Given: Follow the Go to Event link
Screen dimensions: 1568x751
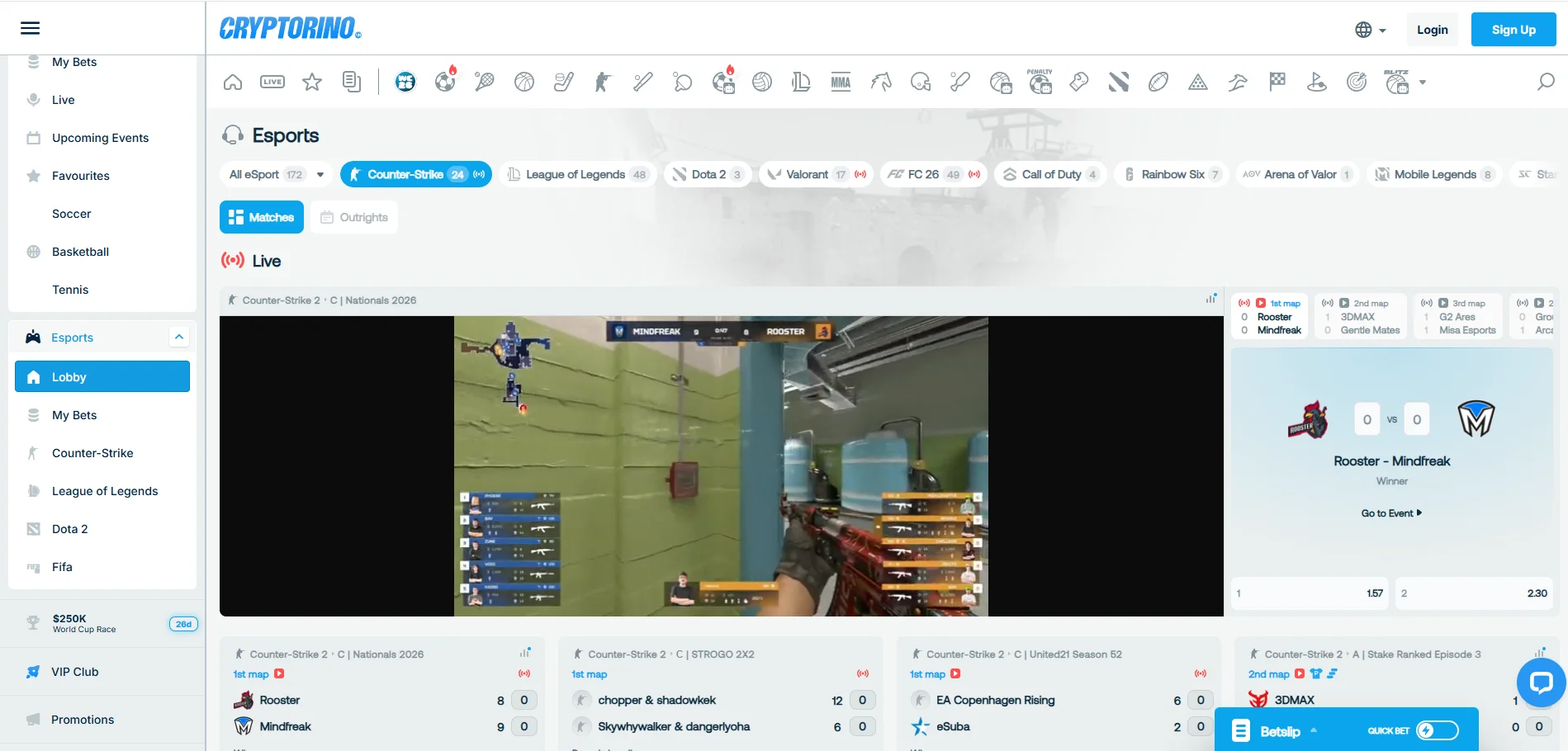Looking at the screenshot, I should [1392, 513].
